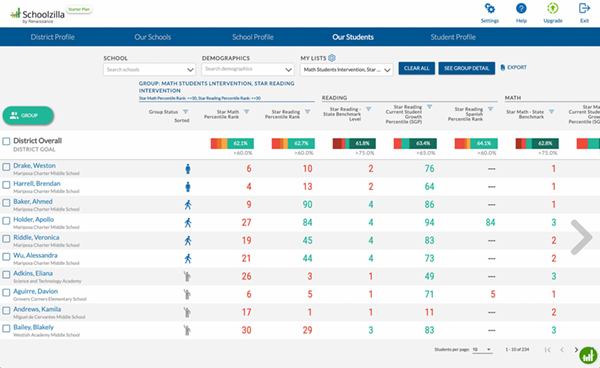Switch to Our Students tab
The width and height of the screenshot is (600, 368).
(353, 37)
